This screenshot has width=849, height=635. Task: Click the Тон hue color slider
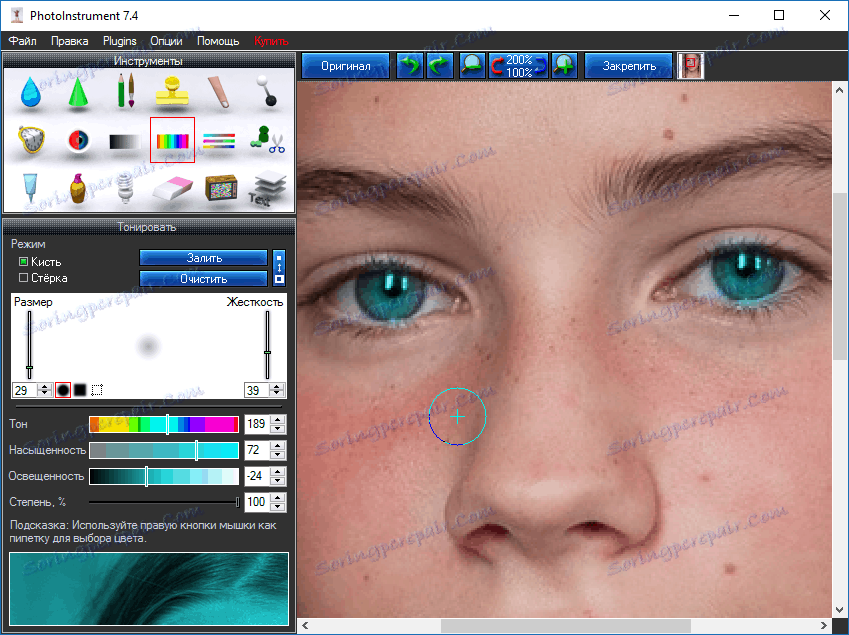pos(164,424)
